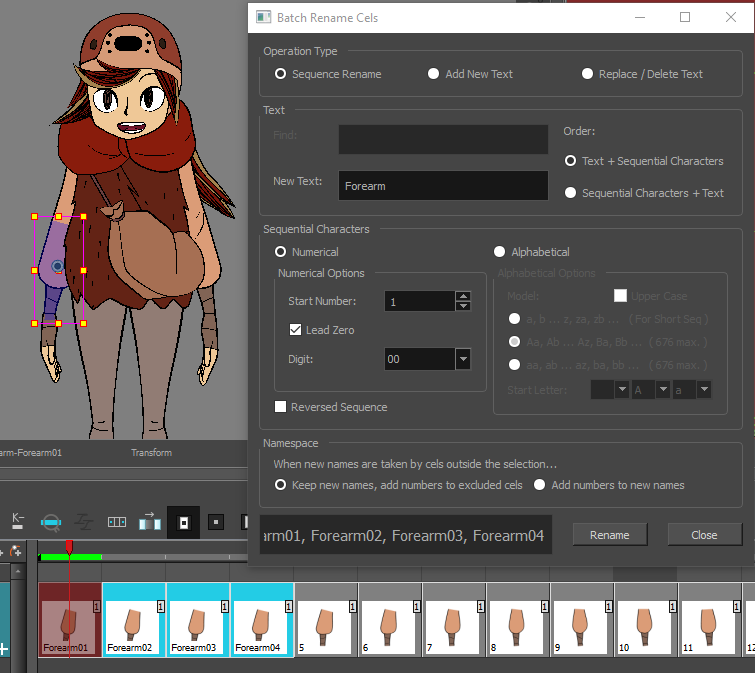Select Aa, Ab ... Az 676 max model

pyautogui.click(x=514, y=342)
